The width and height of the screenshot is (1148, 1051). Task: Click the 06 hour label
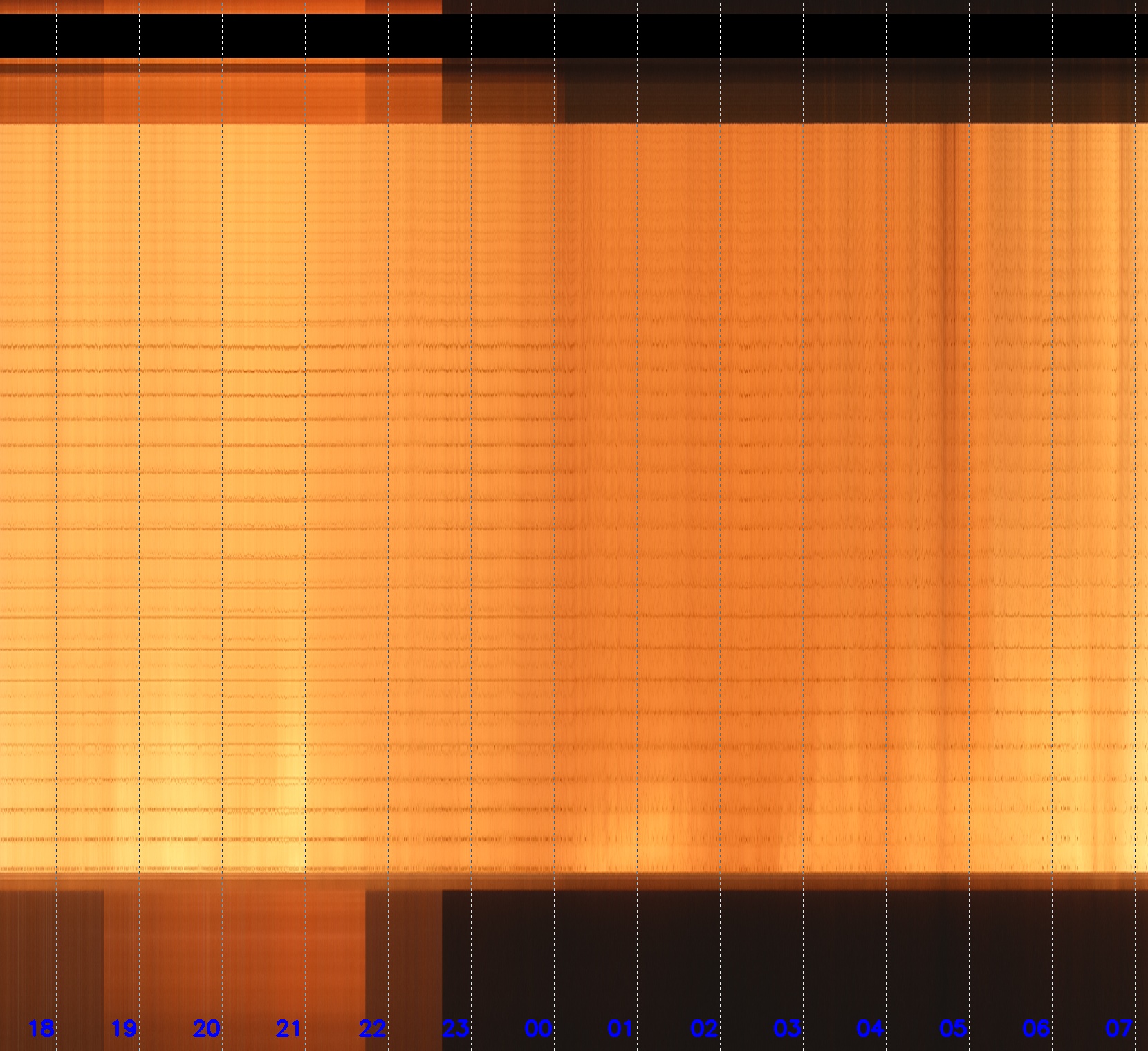(1036, 1029)
